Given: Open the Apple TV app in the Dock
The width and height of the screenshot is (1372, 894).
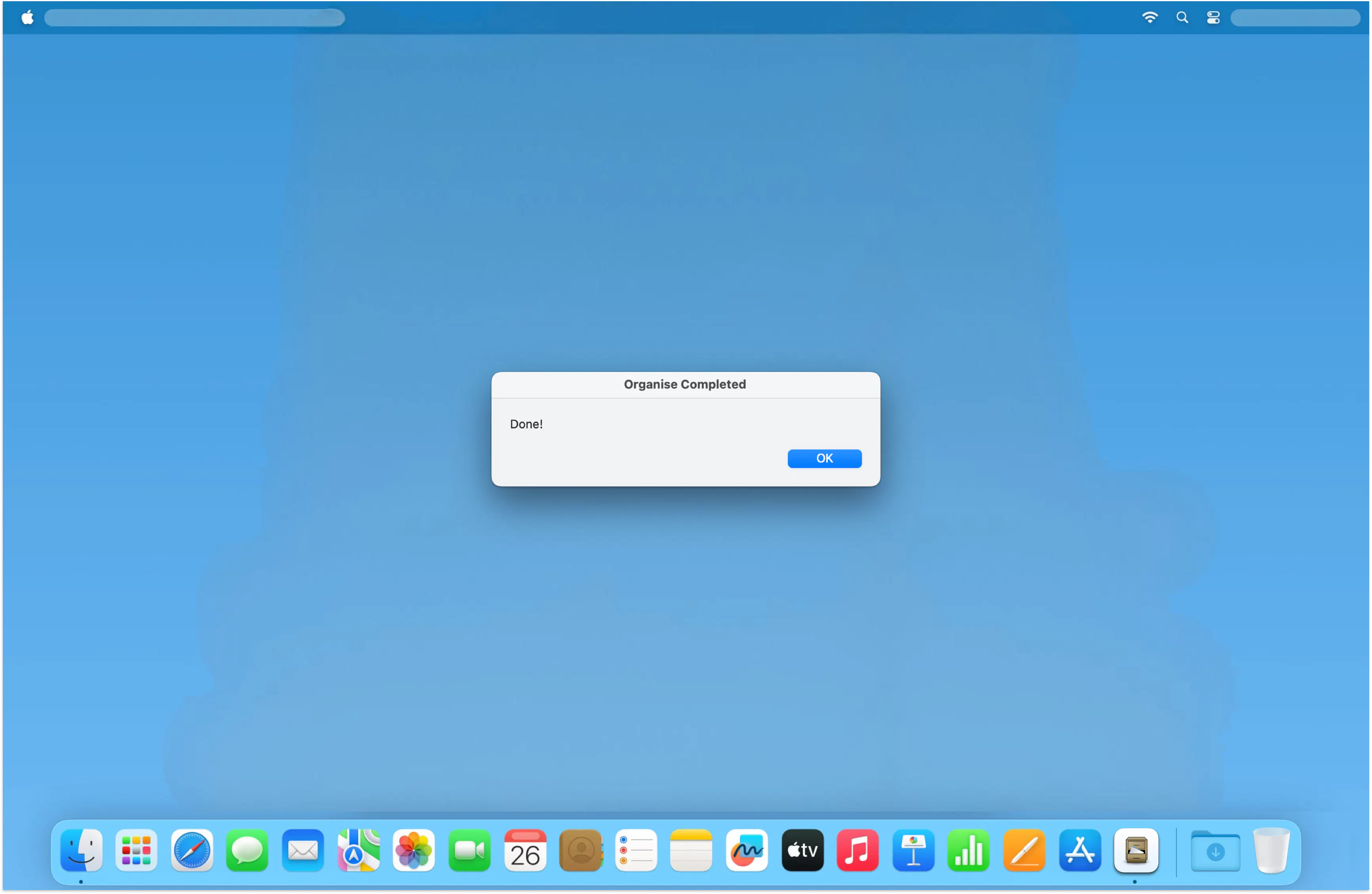Looking at the screenshot, I should tap(802, 850).
